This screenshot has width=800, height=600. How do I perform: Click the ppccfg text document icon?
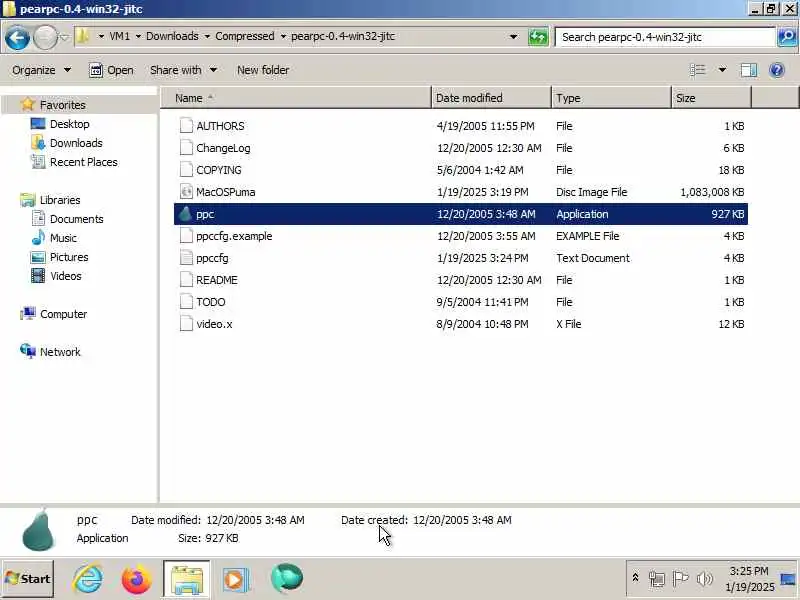tap(186, 258)
